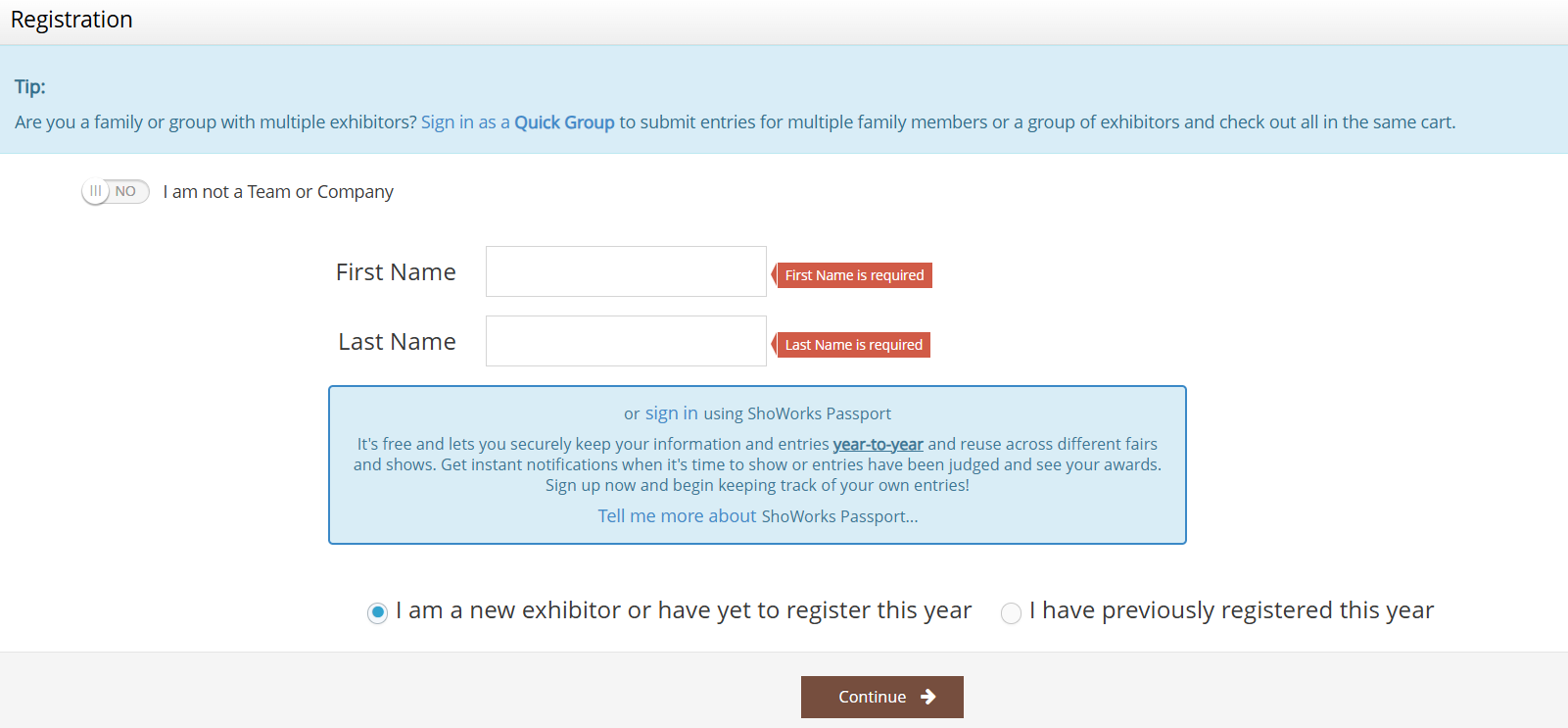The height and width of the screenshot is (728, 1568).
Task: Open the Sign in as a Quick Group link
Action: [517, 122]
